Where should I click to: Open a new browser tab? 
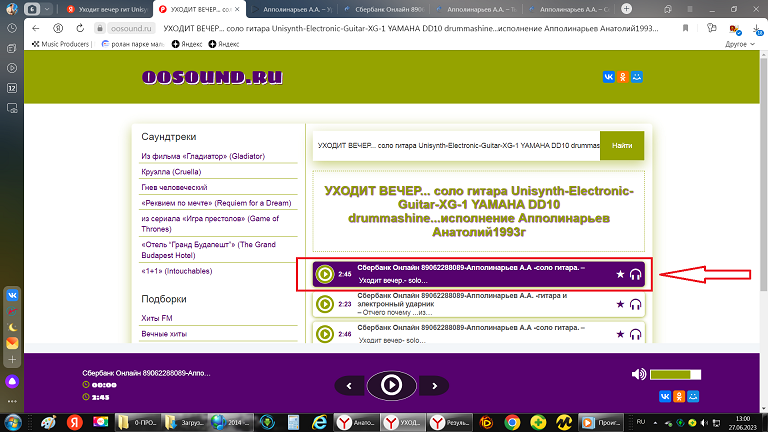[626, 9]
